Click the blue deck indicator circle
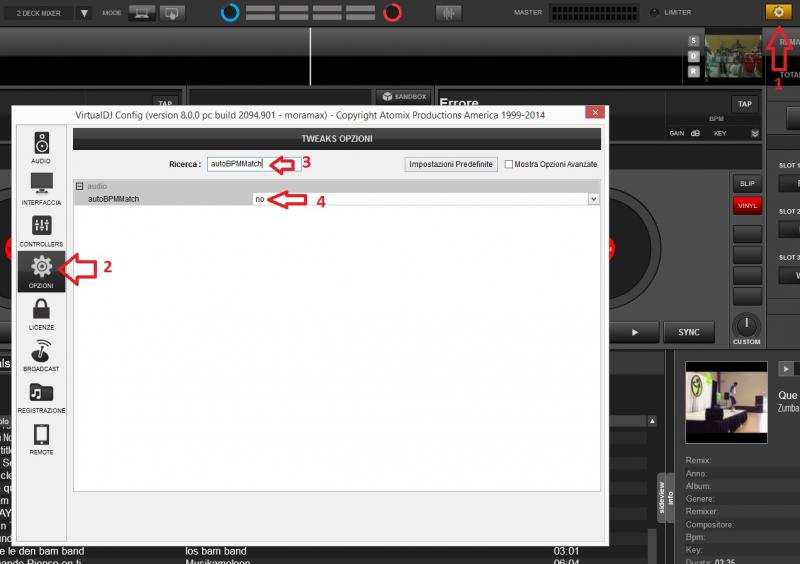This screenshot has width=800, height=564. tap(230, 12)
